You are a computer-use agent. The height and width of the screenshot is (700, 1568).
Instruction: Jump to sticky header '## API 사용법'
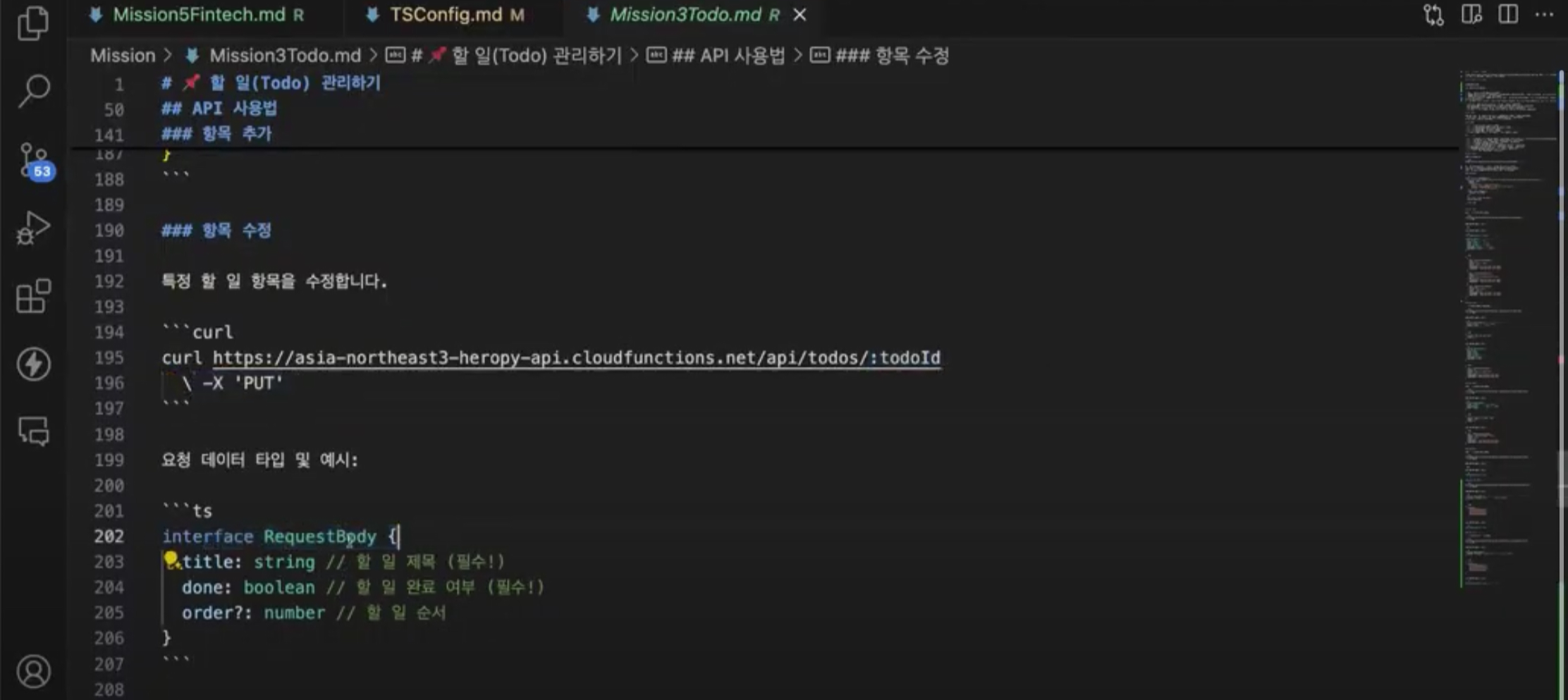tap(219, 109)
